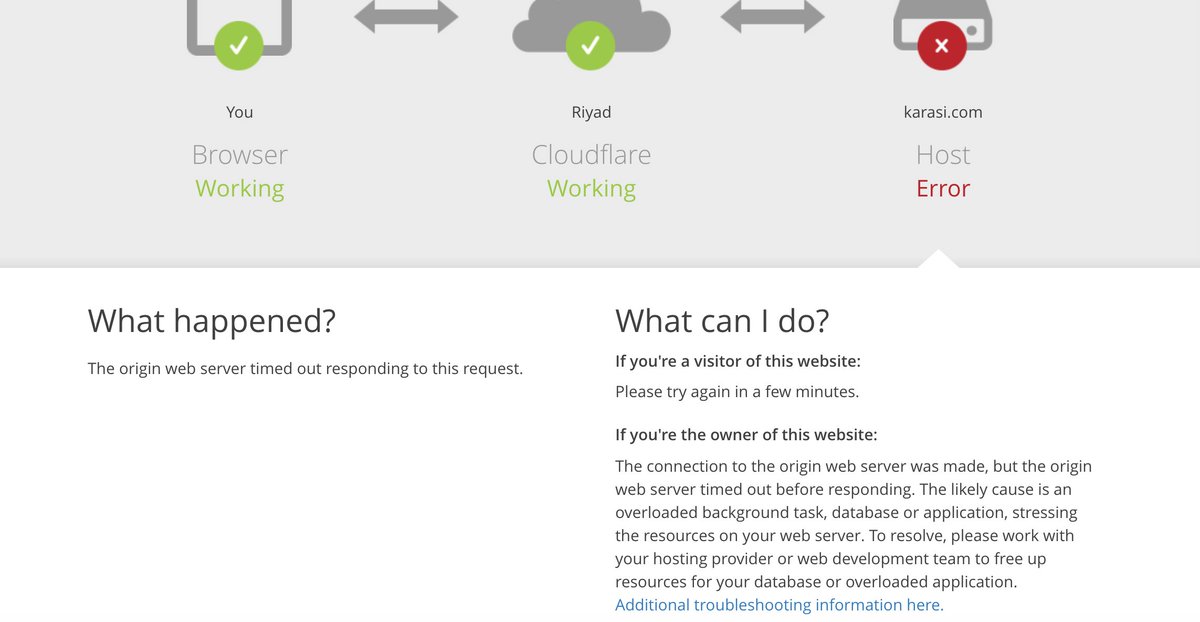Click the Cloudflare "Working" status
This screenshot has width=1200, height=622.
[591, 189]
